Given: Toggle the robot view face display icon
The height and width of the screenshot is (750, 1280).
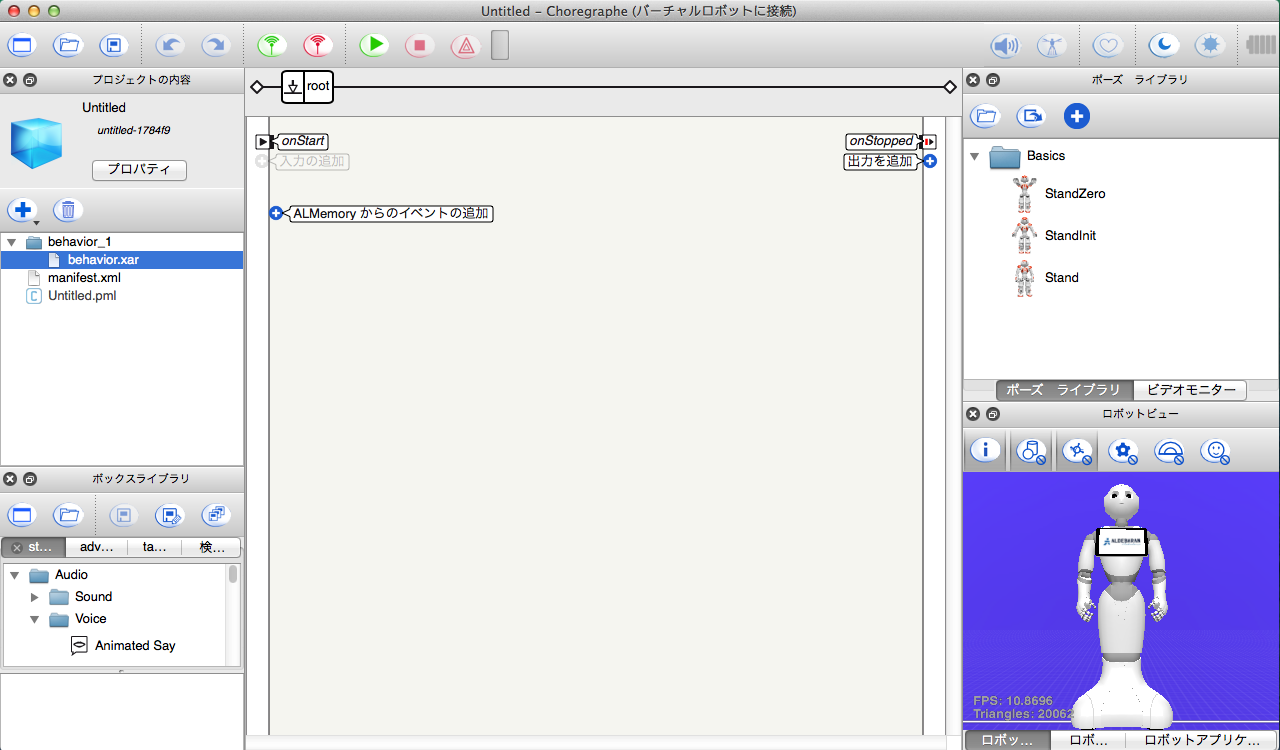Looking at the screenshot, I should coord(1215,452).
